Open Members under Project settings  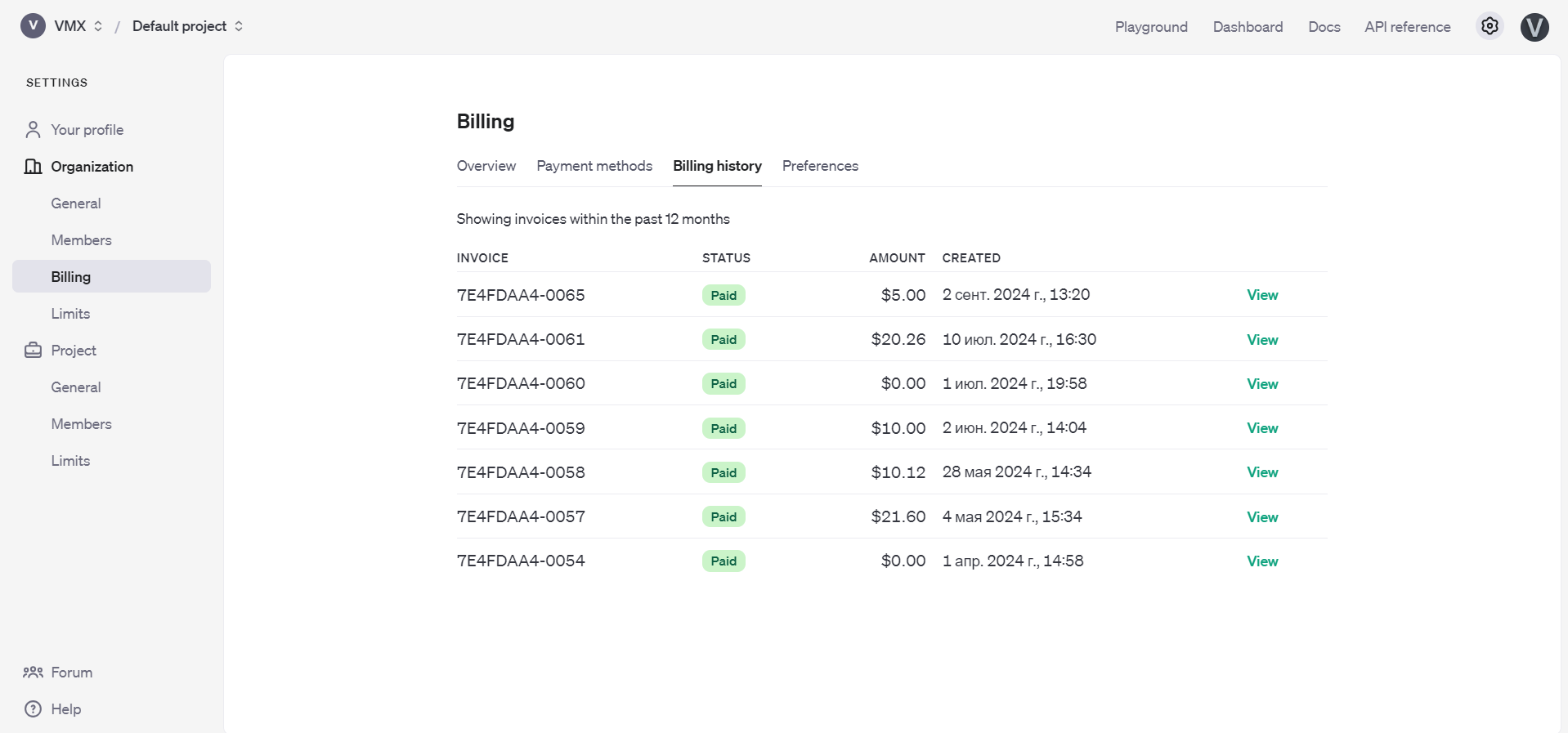tap(81, 424)
